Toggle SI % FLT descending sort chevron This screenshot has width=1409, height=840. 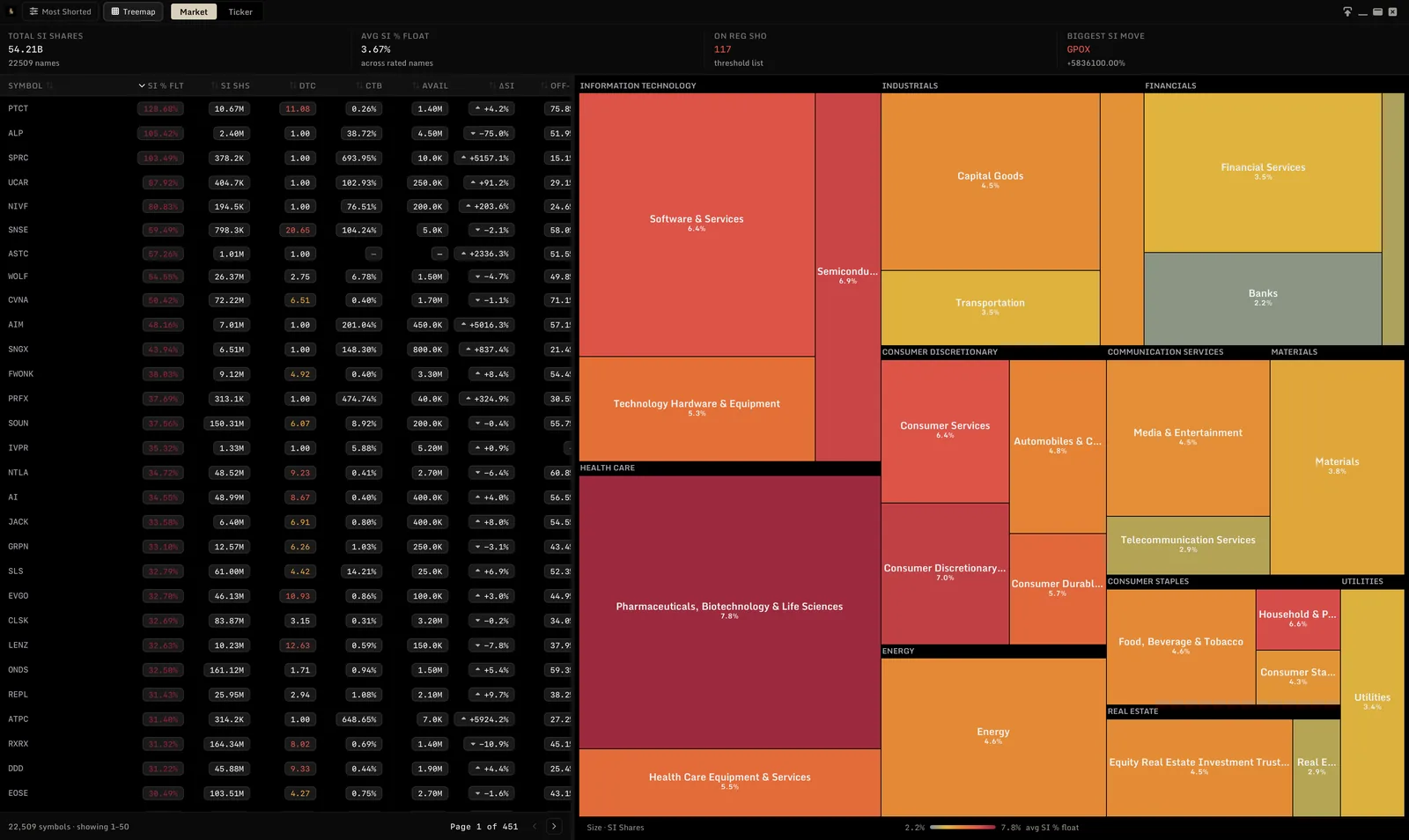[142, 85]
